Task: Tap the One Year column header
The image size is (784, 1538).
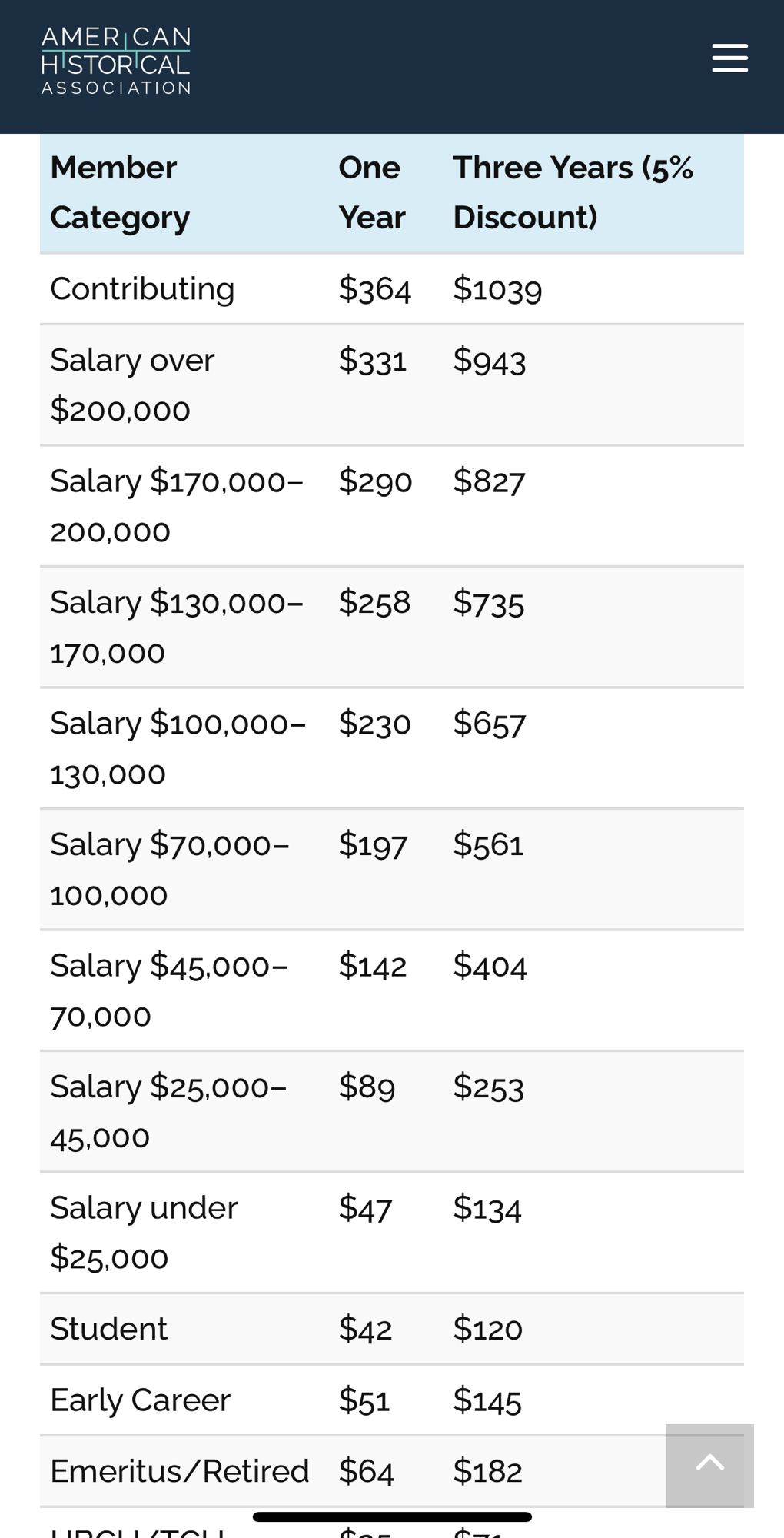Action: (371, 192)
